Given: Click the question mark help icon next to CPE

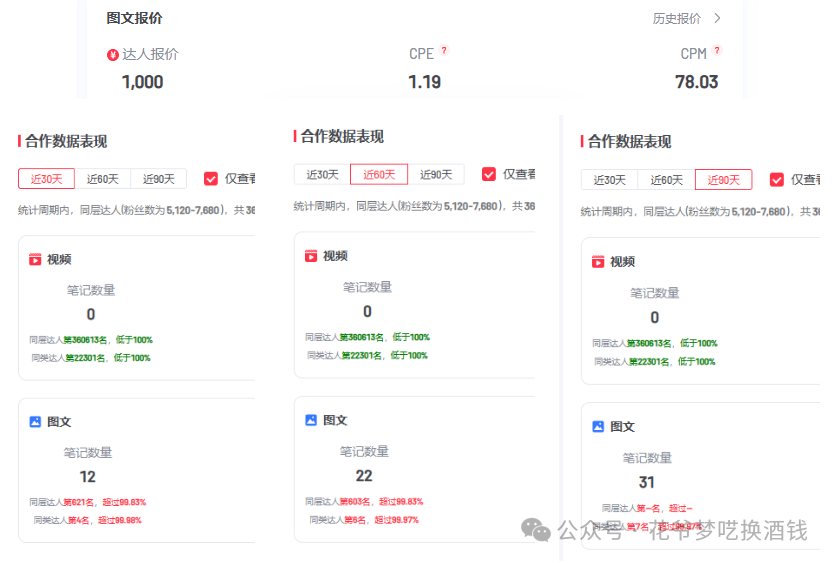Looking at the screenshot, I should (444, 50).
